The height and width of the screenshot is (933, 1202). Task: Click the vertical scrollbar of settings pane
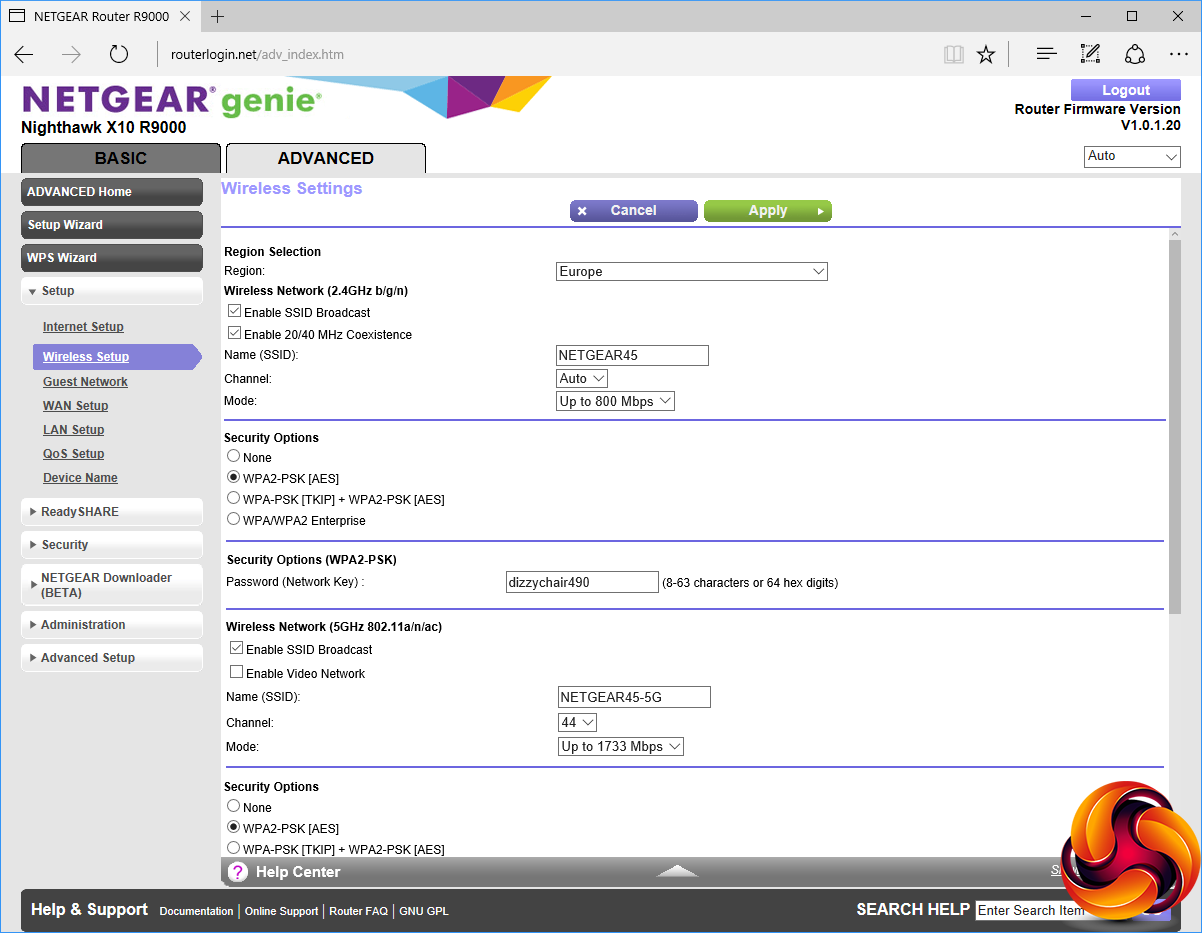pos(1174,420)
